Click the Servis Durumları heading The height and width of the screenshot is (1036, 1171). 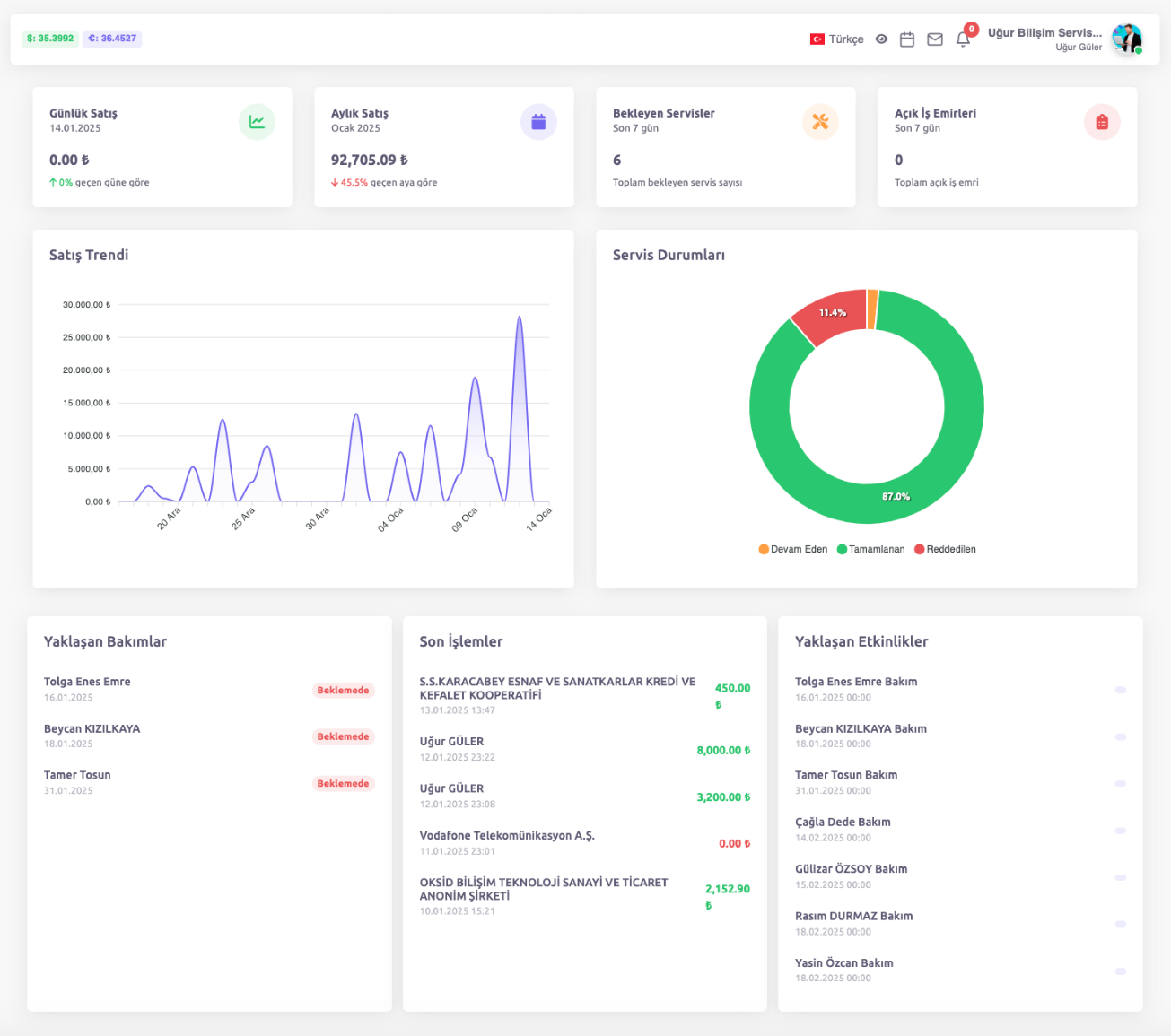point(669,255)
